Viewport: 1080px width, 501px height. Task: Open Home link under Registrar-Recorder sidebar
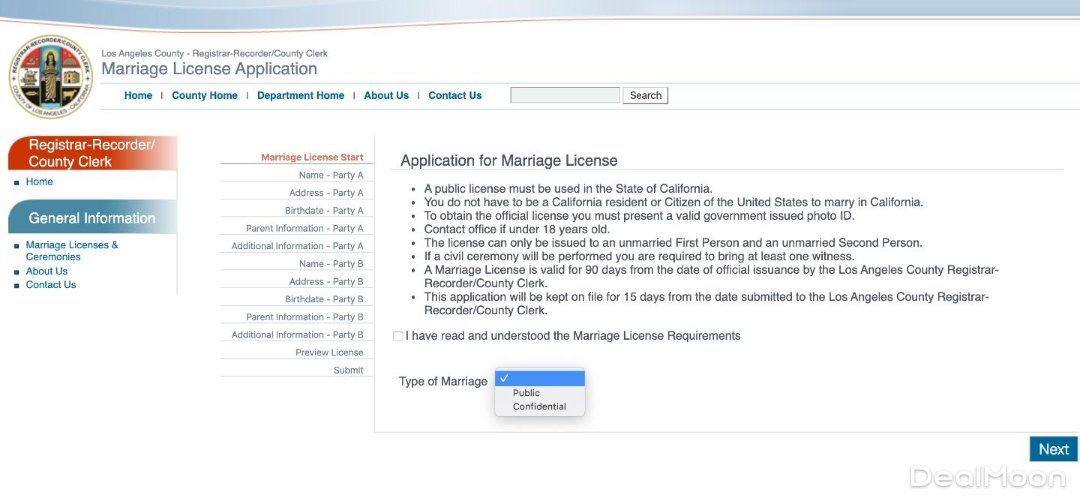pos(39,182)
